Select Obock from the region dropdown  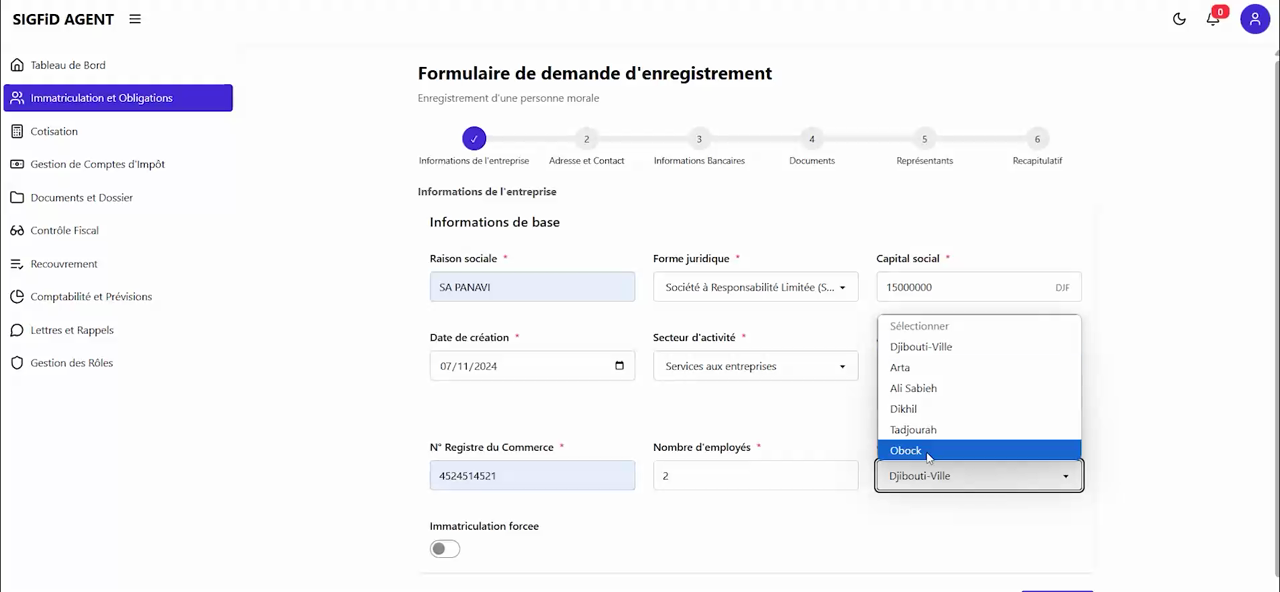coord(905,450)
